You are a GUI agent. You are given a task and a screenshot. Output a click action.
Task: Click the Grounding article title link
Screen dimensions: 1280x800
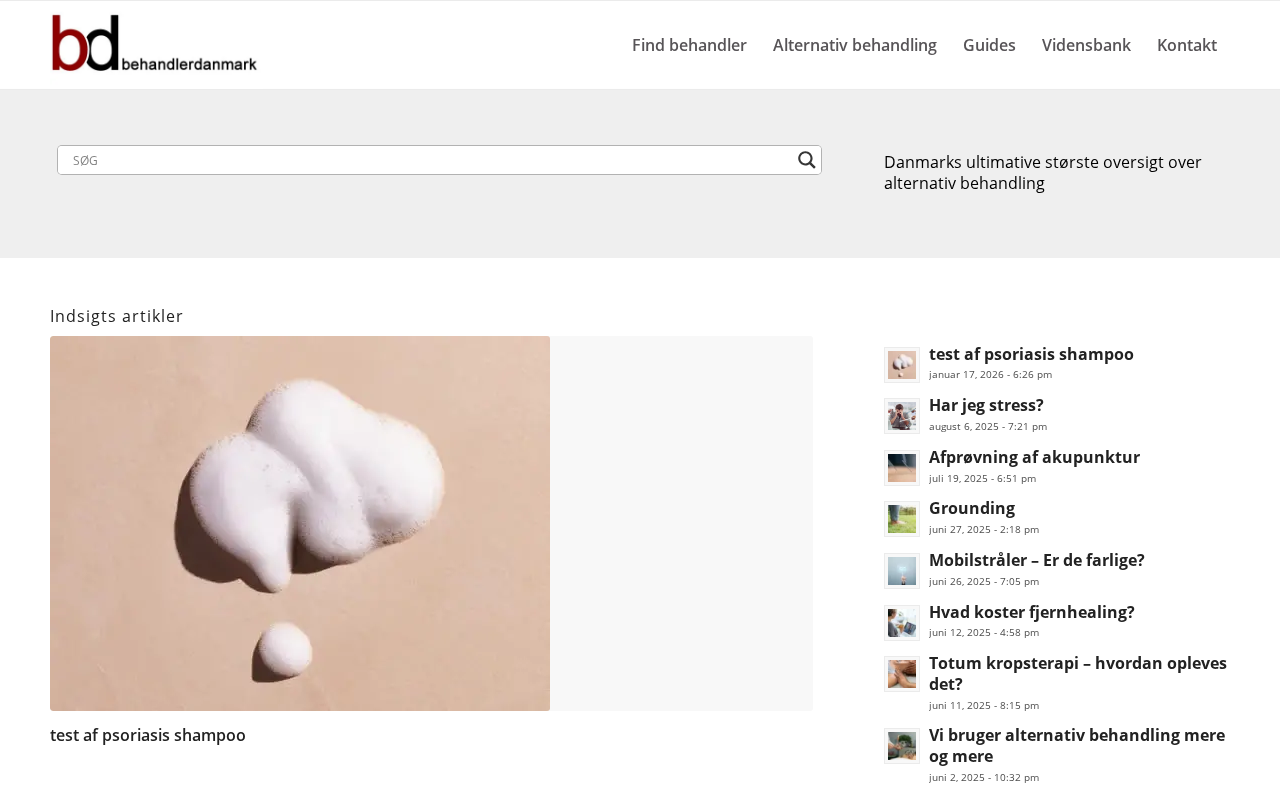(x=971, y=508)
